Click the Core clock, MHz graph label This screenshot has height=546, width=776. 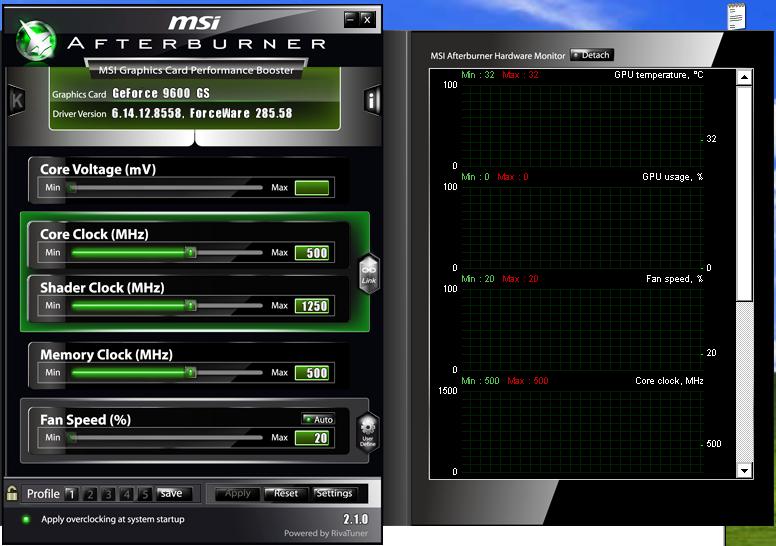669,381
